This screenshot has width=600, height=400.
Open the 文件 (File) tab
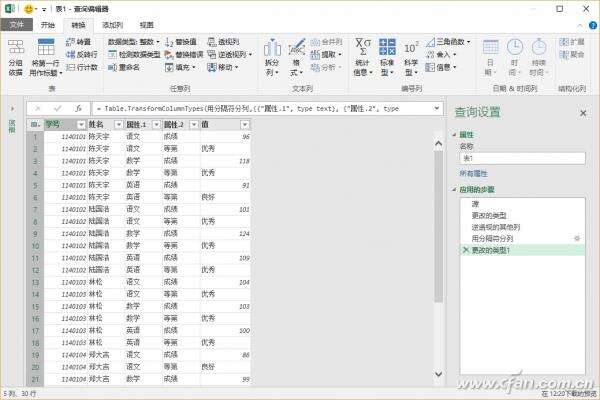click(17, 25)
